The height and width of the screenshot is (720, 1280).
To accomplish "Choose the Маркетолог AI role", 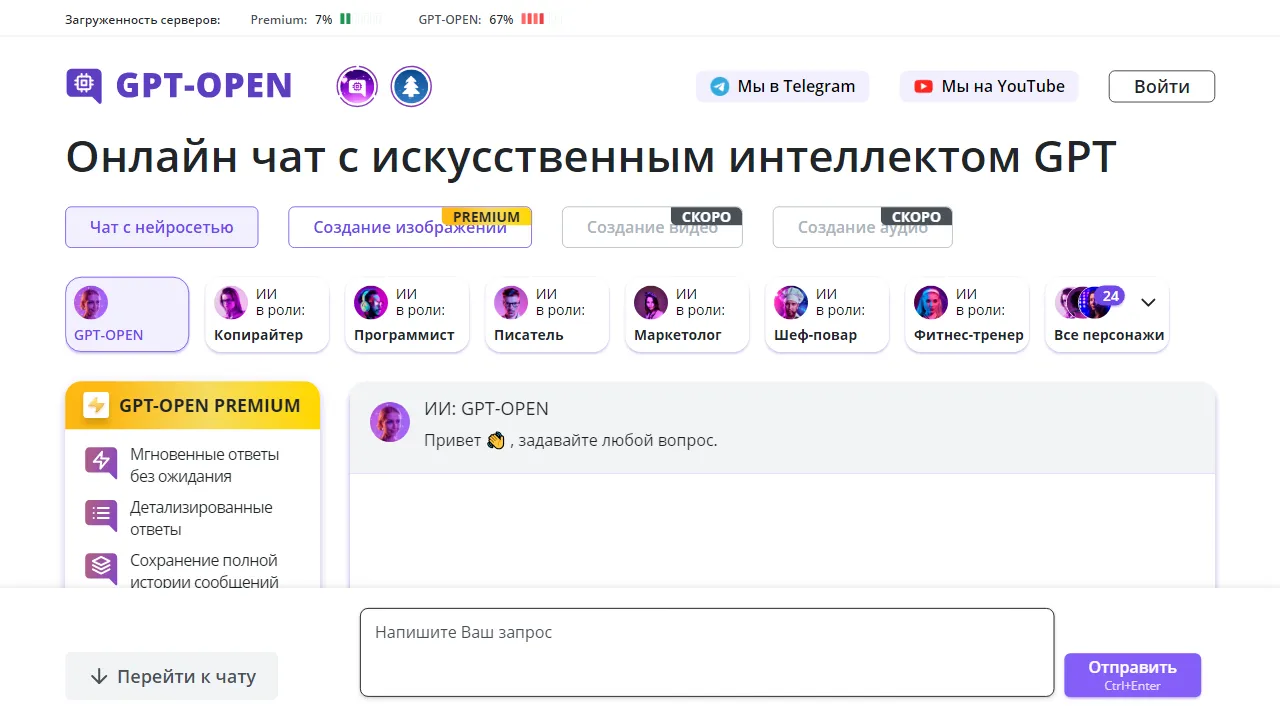I will (687, 315).
